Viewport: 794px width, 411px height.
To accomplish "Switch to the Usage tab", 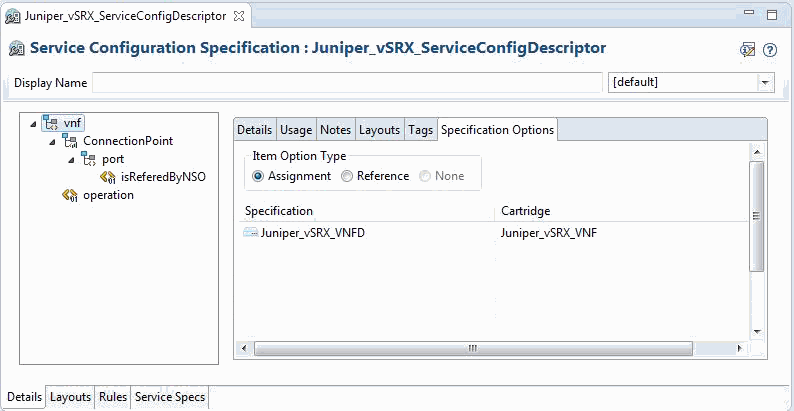I will click(296, 130).
